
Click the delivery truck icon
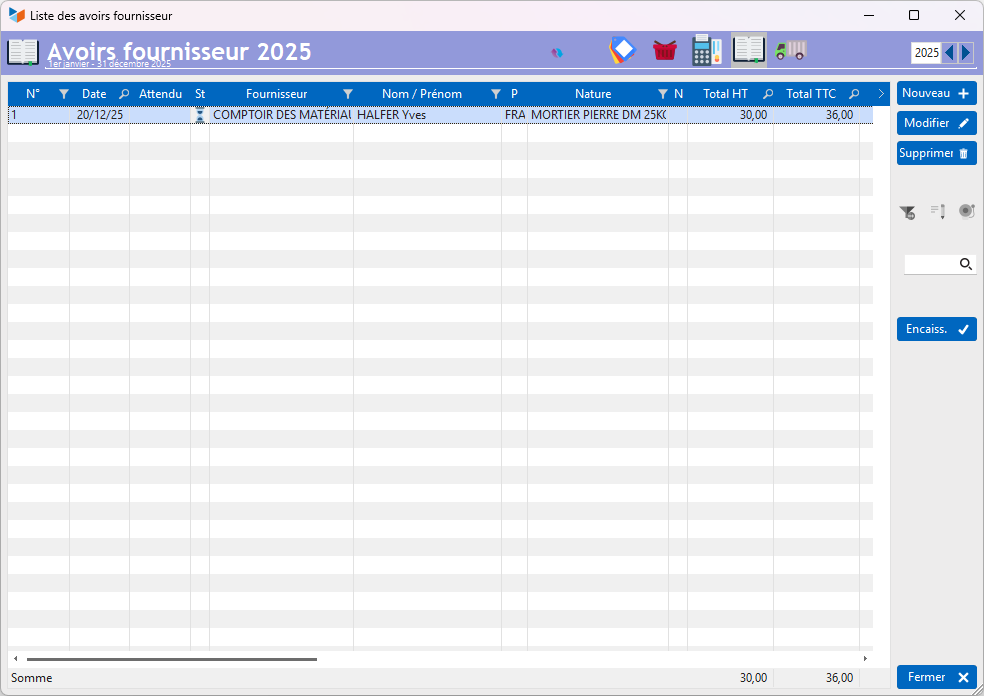791,50
